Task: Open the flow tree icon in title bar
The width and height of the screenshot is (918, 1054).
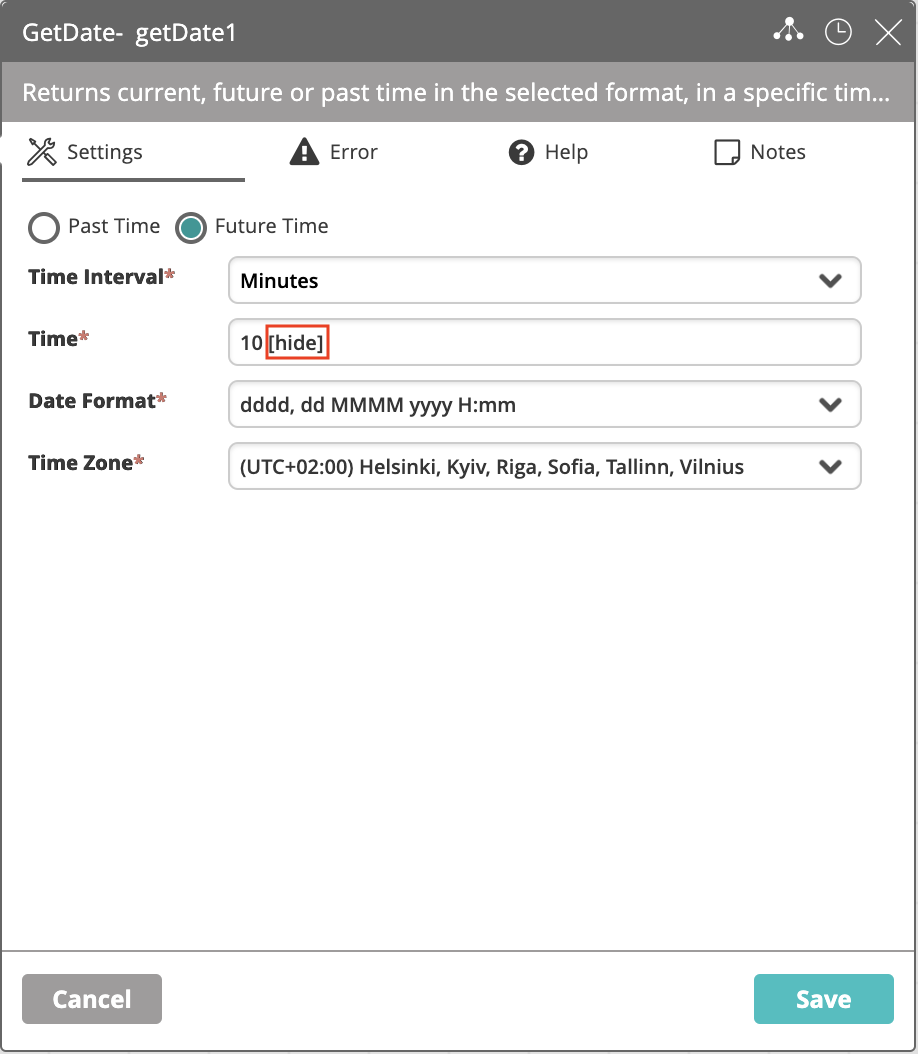Action: pos(788,31)
